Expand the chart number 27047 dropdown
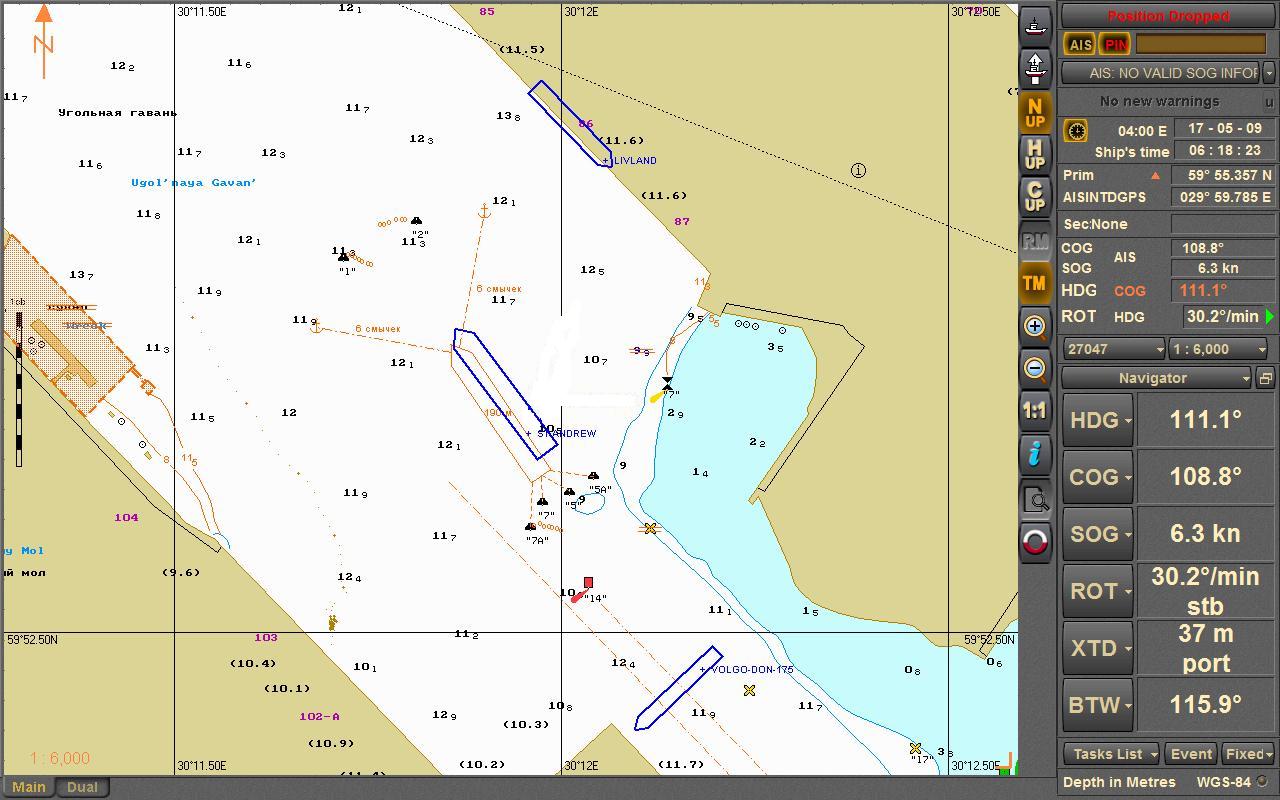 click(x=1114, y=349)
